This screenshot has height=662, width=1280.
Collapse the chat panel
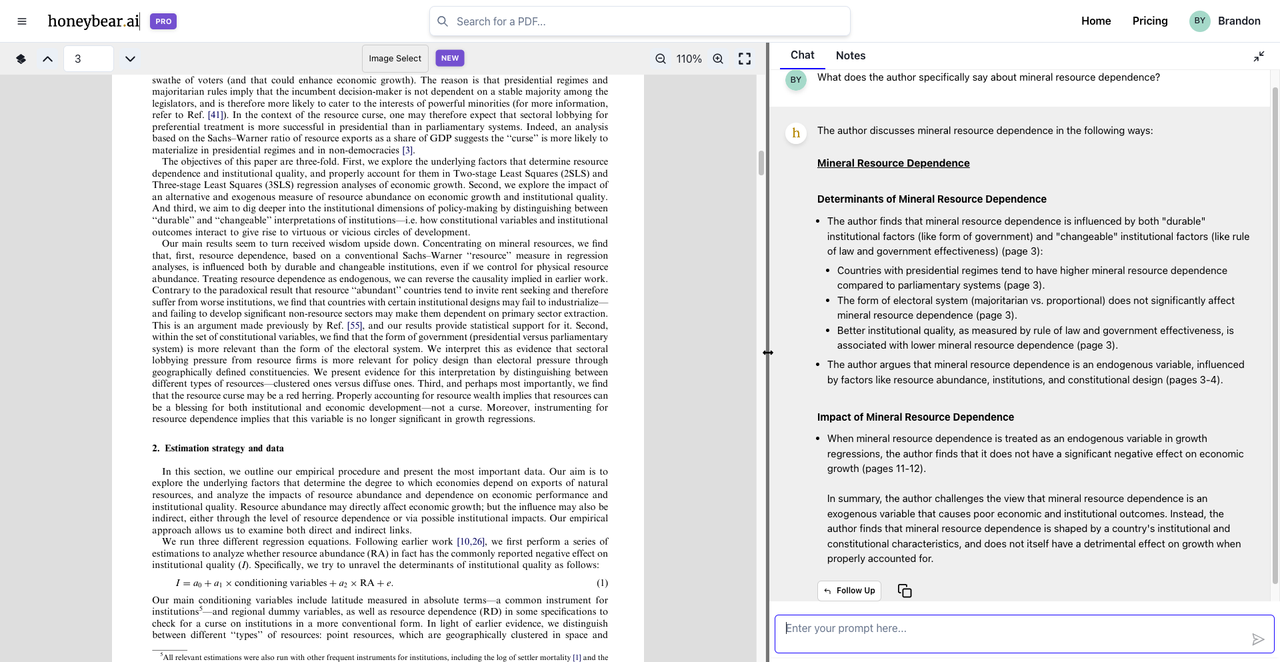point(1259,57)
